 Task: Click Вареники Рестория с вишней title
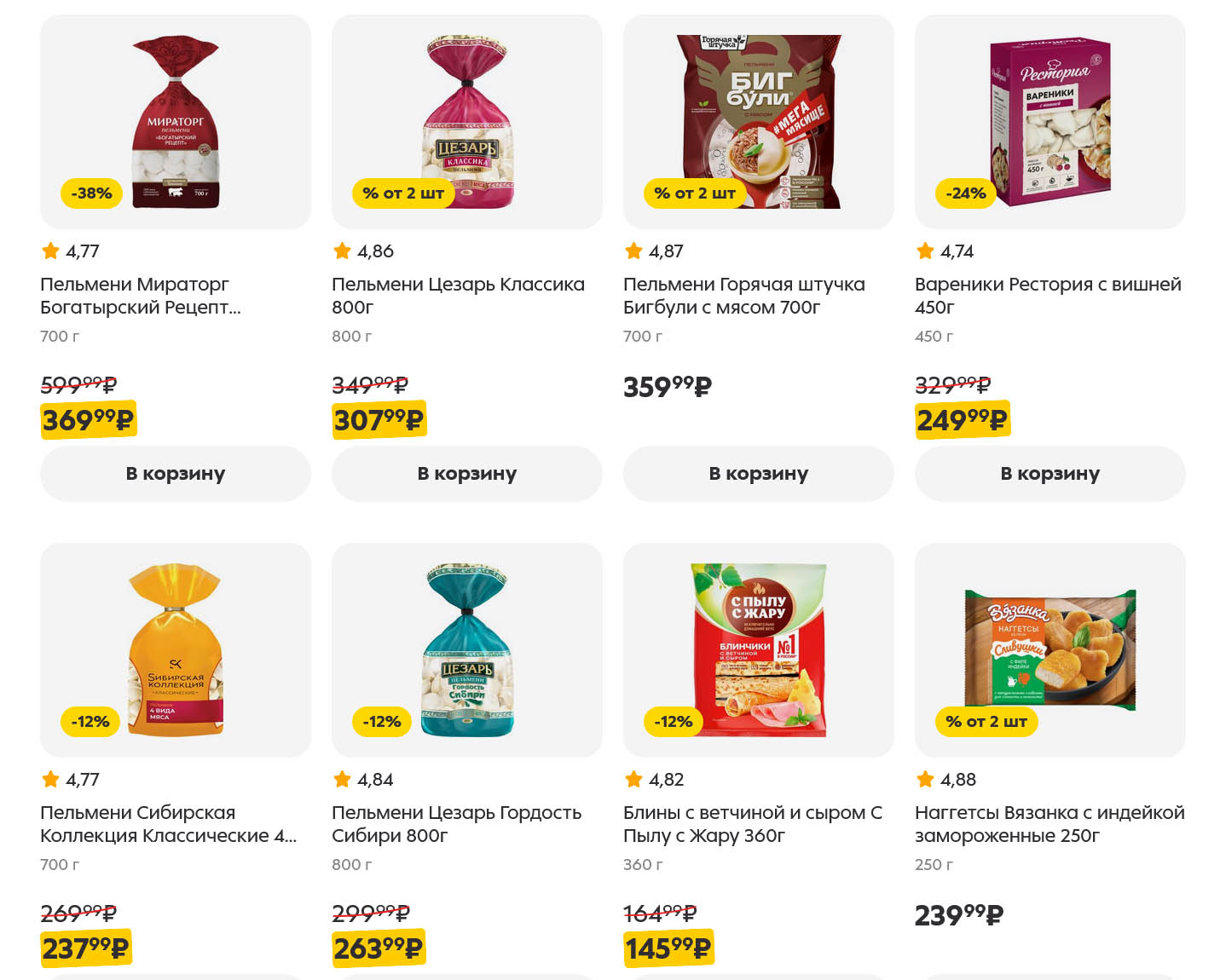click(x=1048, y=295)
